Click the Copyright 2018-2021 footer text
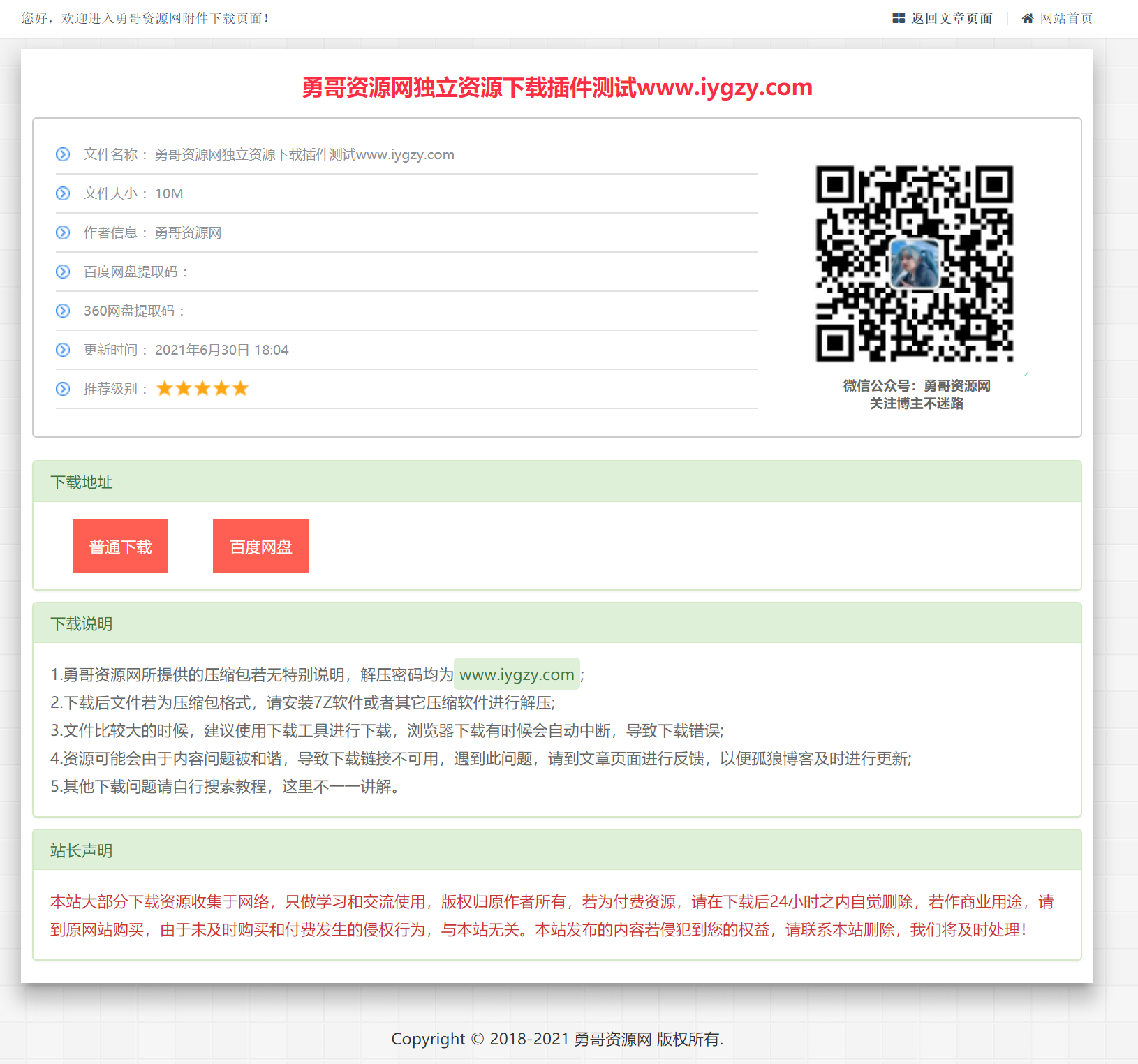This screenshot has height=1064, width=1138. [x=557, y=1039]
